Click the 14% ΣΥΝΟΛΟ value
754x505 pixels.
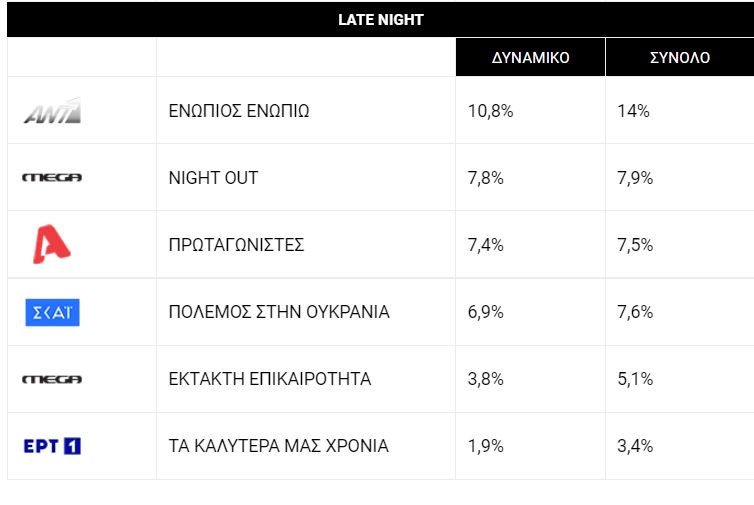point(633,111)
